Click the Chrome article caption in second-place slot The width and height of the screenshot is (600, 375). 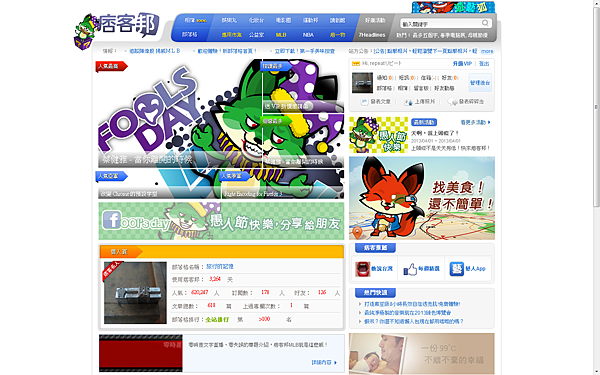click(x=129, y=194)
